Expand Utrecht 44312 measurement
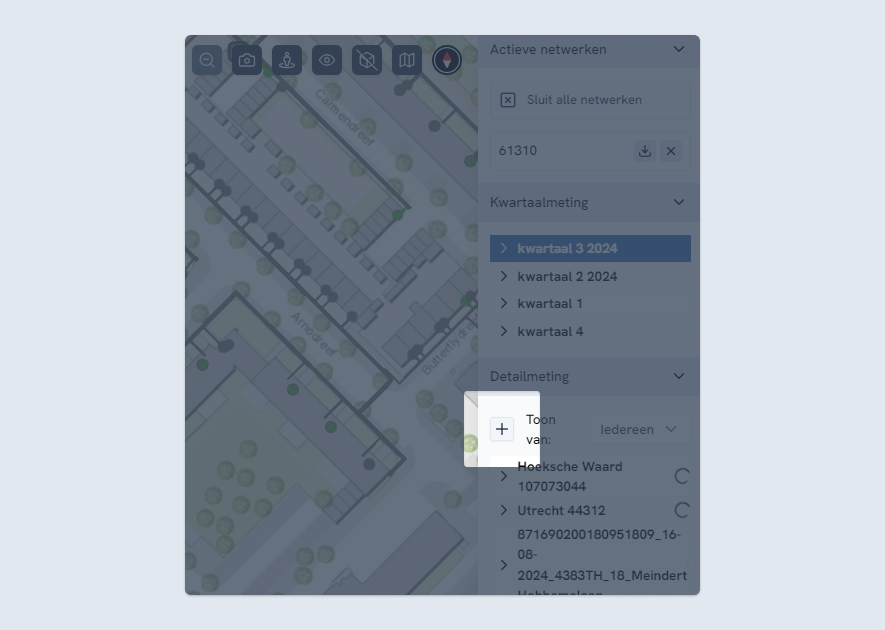 [504, 510]
